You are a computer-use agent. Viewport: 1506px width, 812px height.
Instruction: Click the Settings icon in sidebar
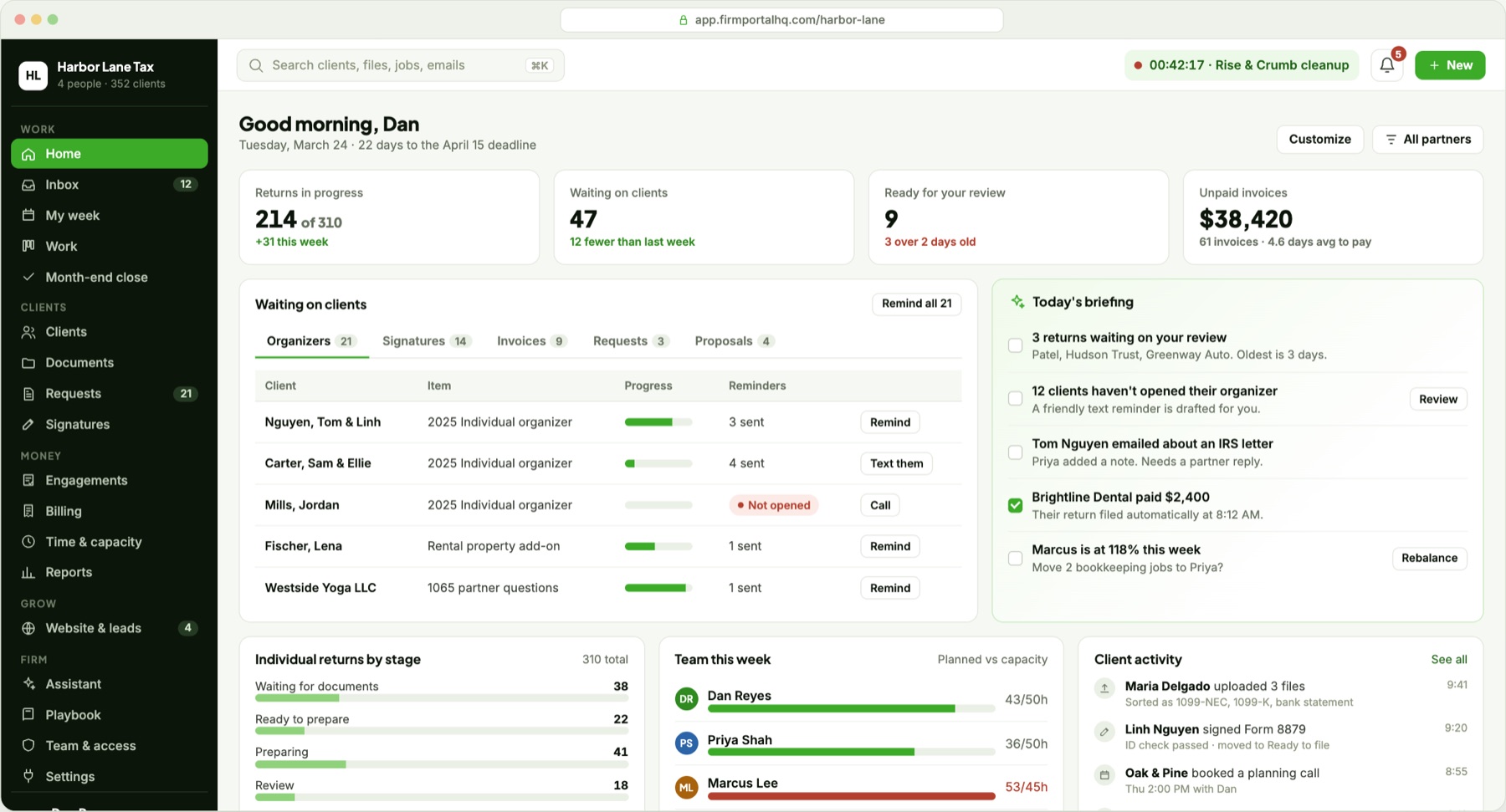28,776
